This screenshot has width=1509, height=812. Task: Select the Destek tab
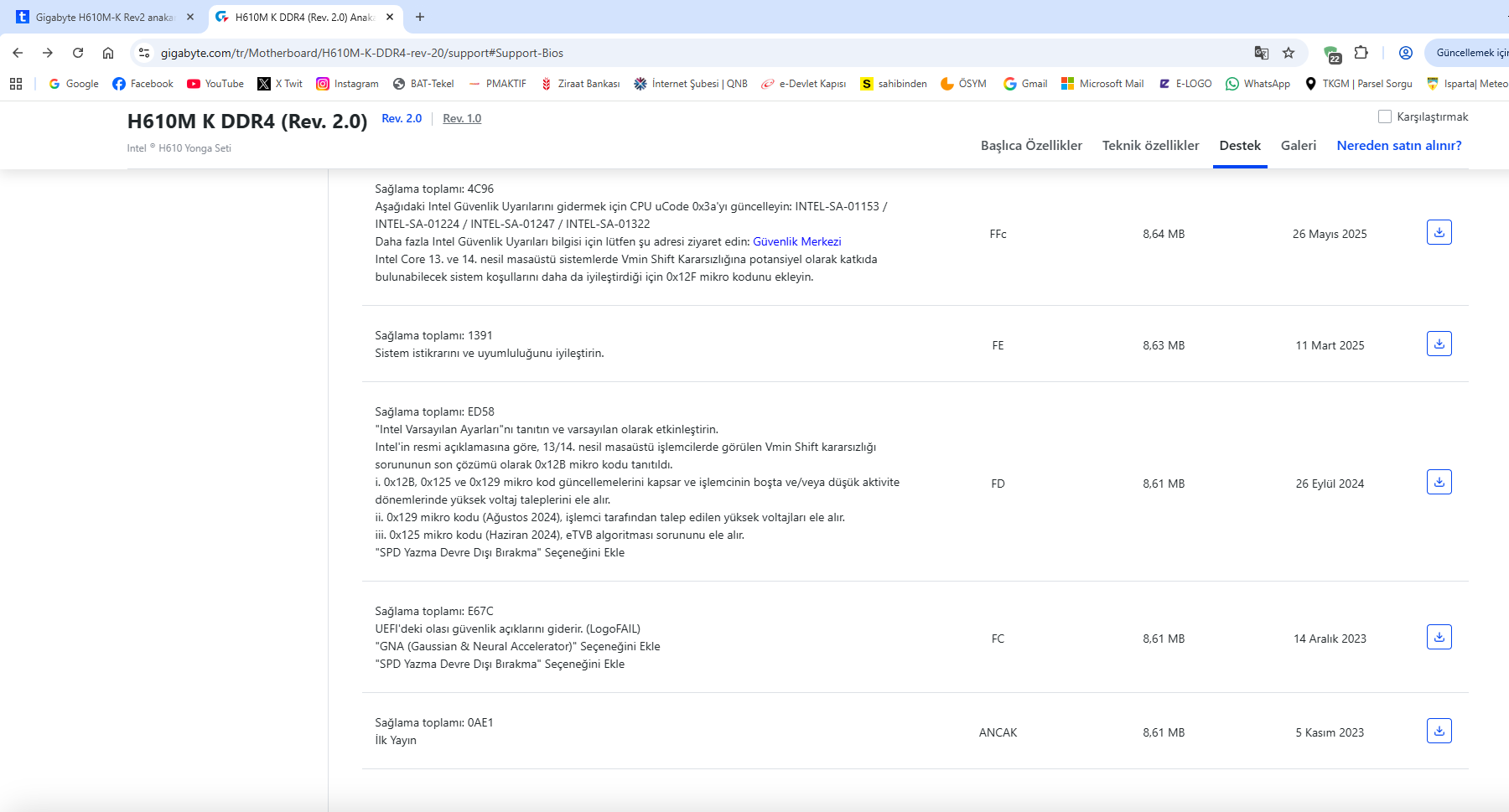1240,146
